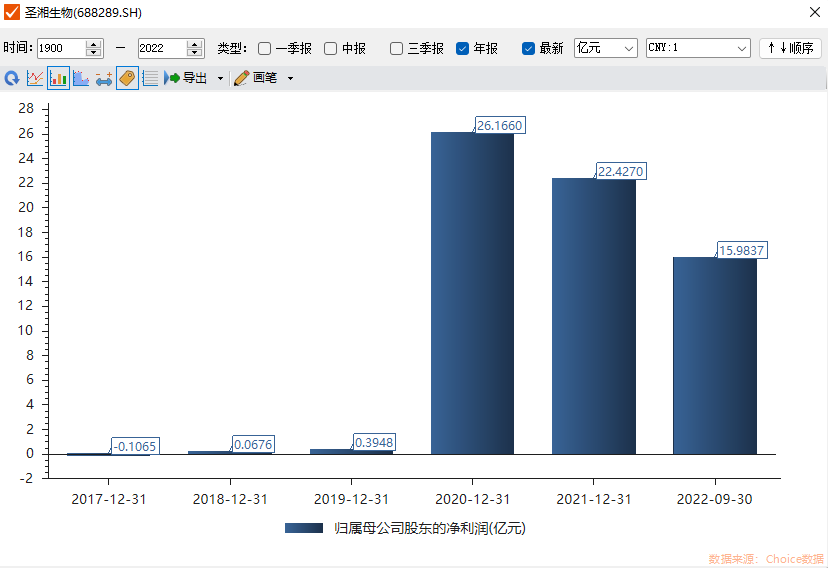Click legend swatch for 归属母公司股东的净利润
This screenshot has height=568, width=828.
point(303,528)
